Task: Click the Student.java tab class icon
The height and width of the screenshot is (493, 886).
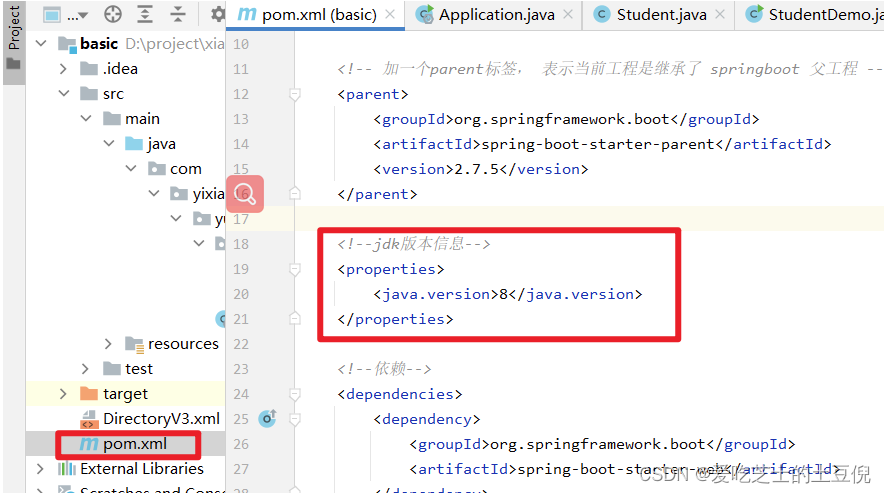Action: click(602, 14)
